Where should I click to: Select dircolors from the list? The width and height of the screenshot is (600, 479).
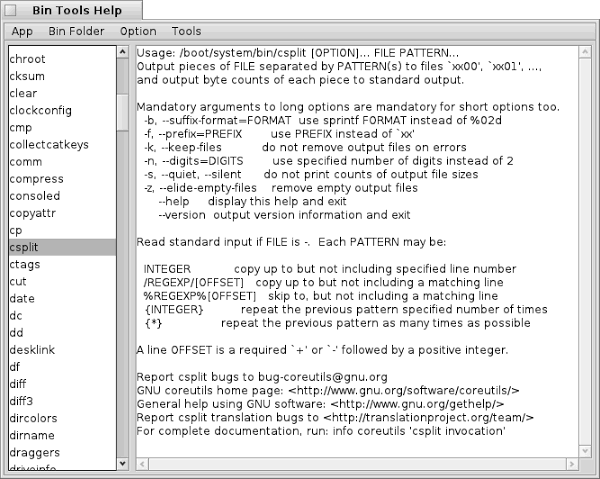[33, 417]
